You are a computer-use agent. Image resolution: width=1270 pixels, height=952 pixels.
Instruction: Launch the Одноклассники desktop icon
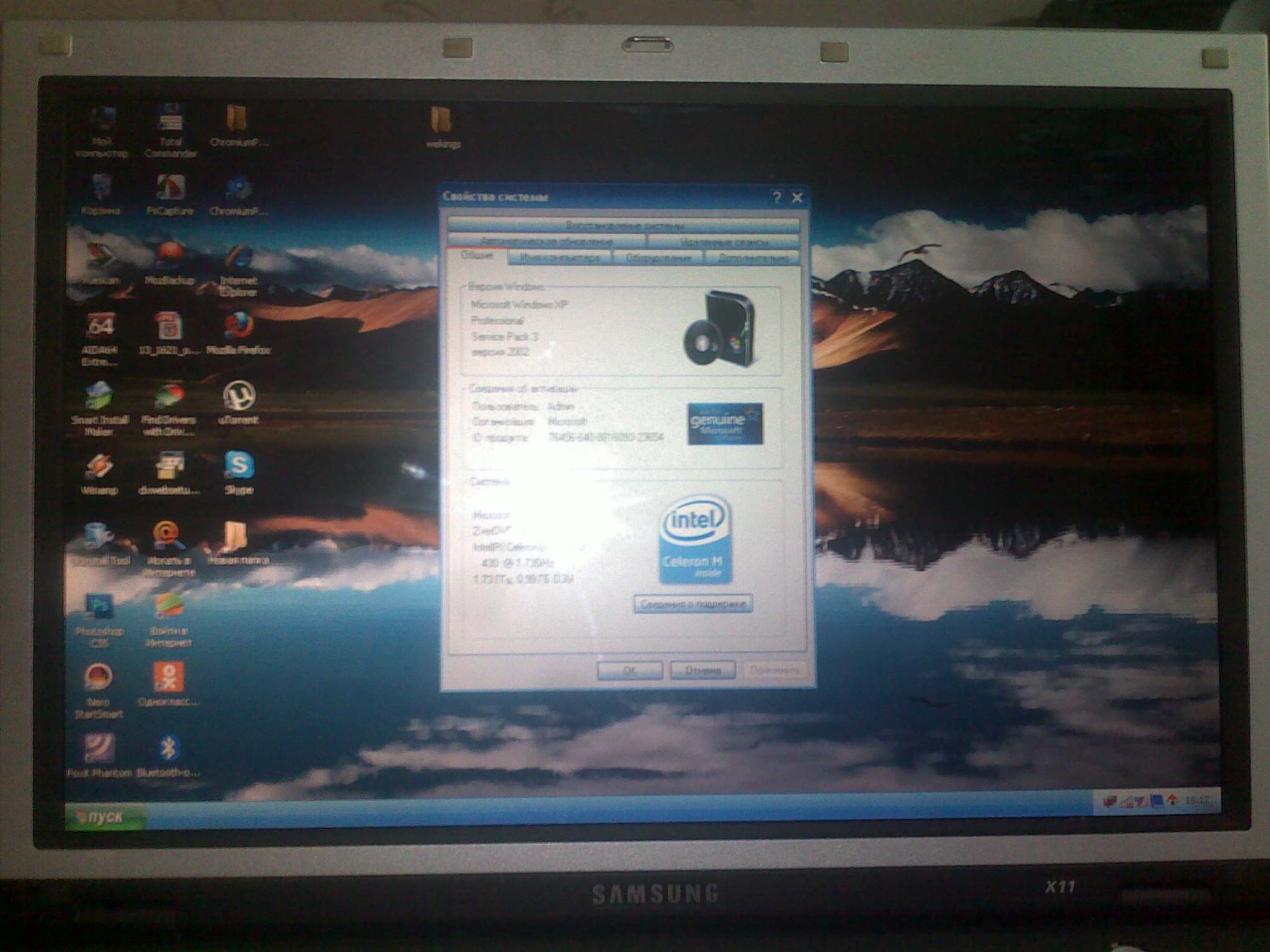[169, 684]
